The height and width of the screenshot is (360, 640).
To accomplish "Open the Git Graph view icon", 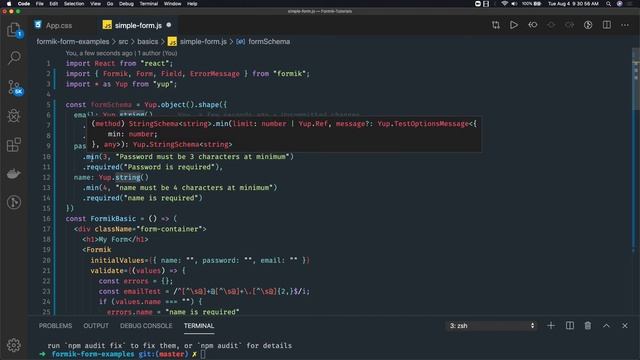I will tap(14, 202).
